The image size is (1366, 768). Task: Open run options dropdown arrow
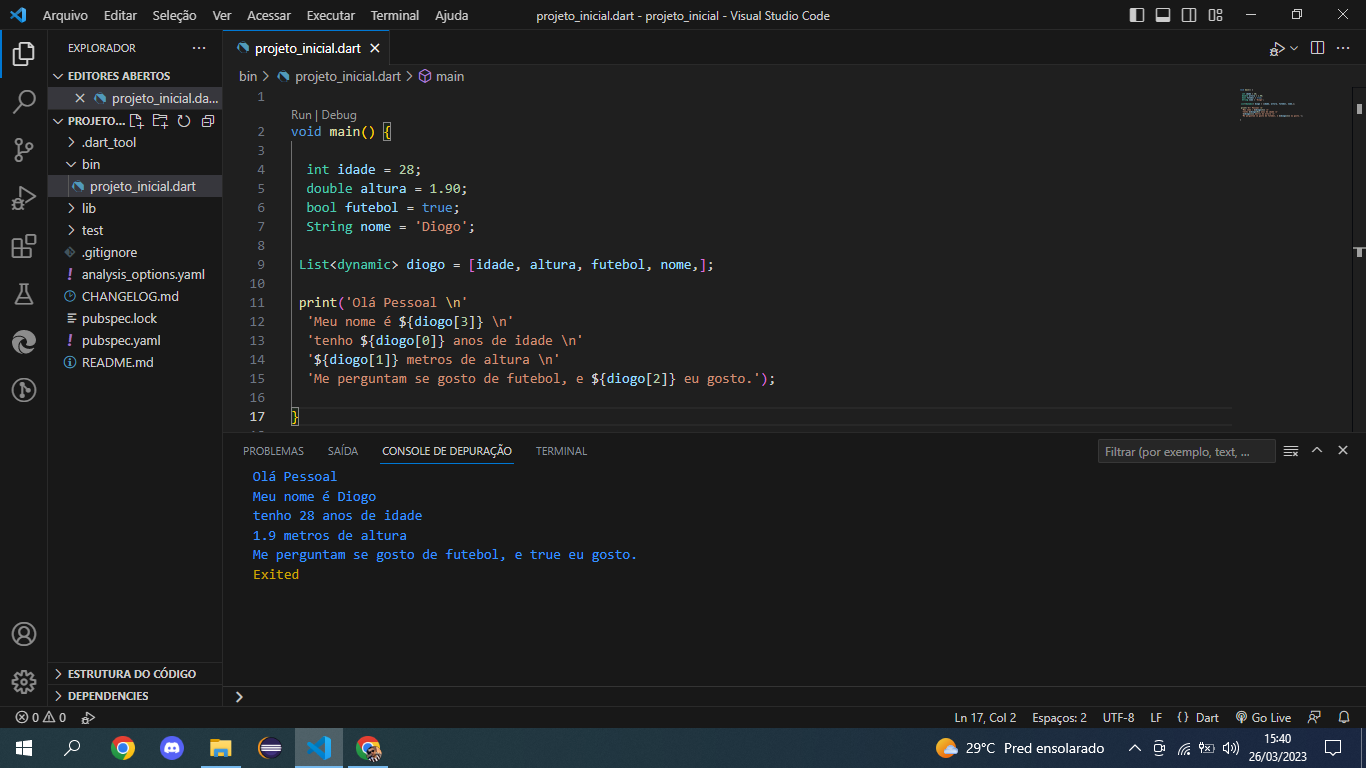pyautogui.click(x=1294, y=48)
